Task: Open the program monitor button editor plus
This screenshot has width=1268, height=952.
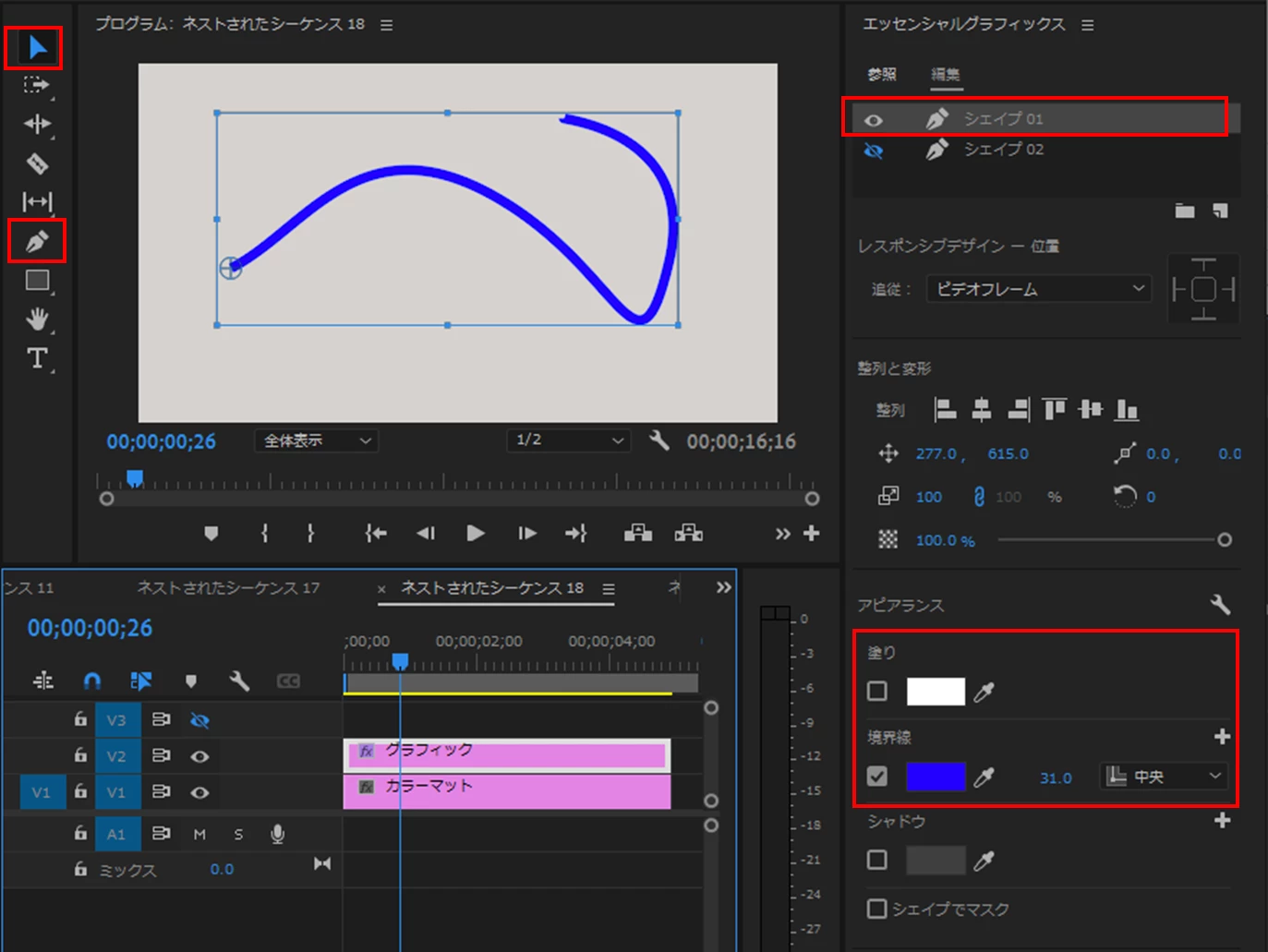Action: 812,533
